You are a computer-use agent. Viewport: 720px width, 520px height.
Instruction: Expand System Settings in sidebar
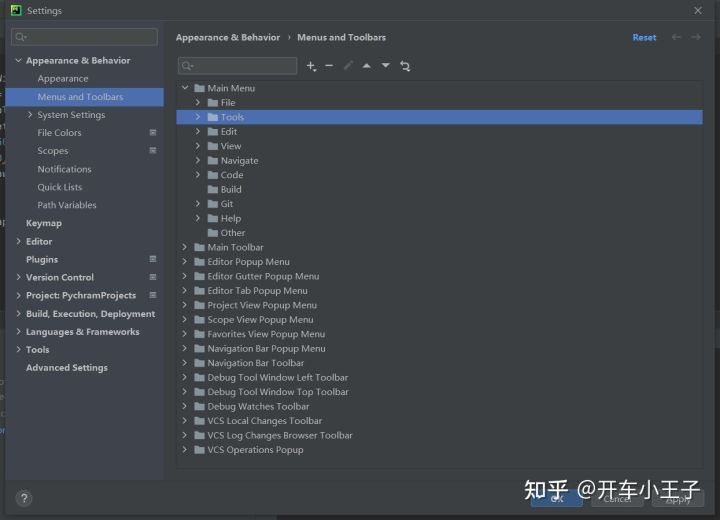[x=30, y=114]
